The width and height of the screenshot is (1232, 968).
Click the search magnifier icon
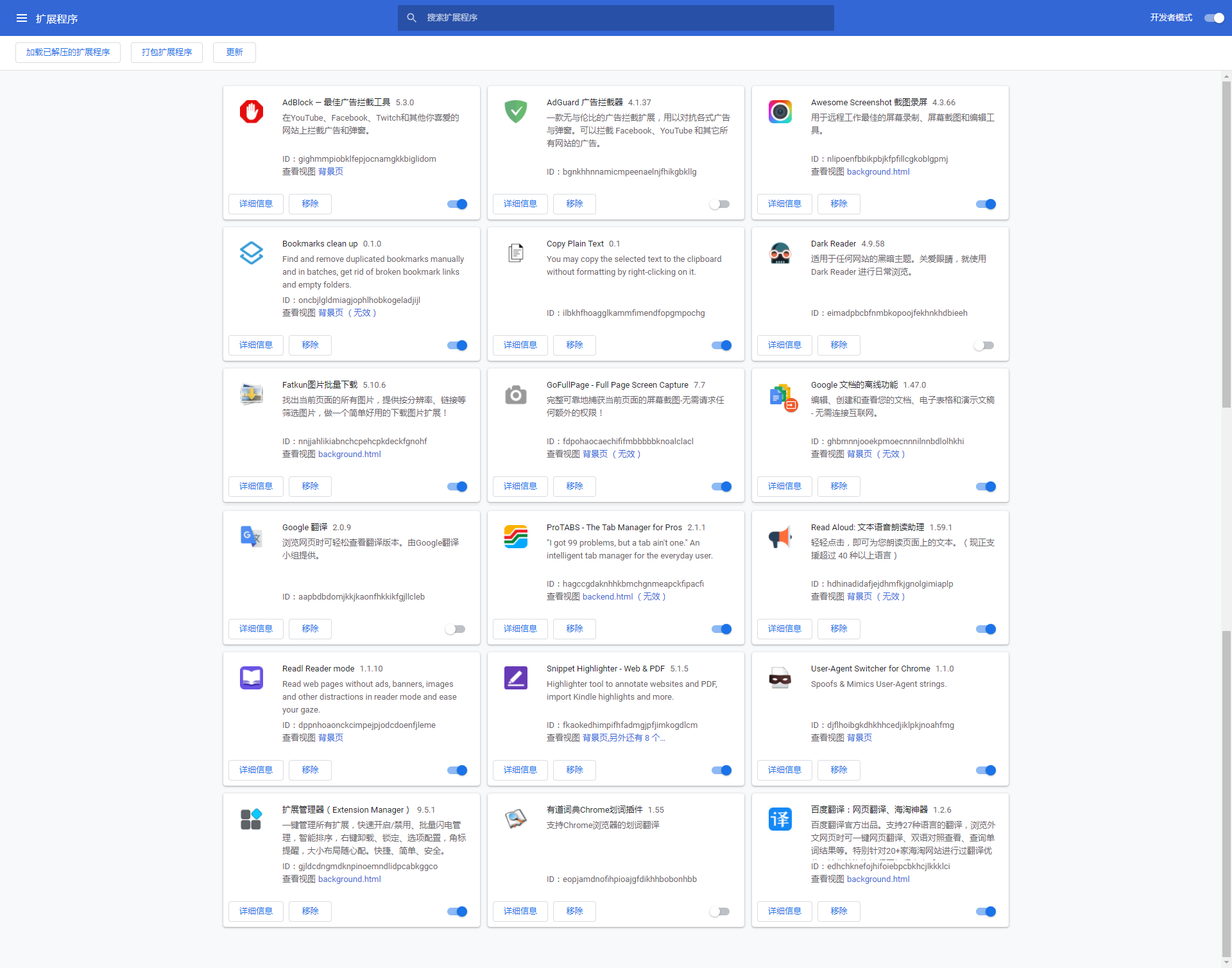click(x=412, y=18)
